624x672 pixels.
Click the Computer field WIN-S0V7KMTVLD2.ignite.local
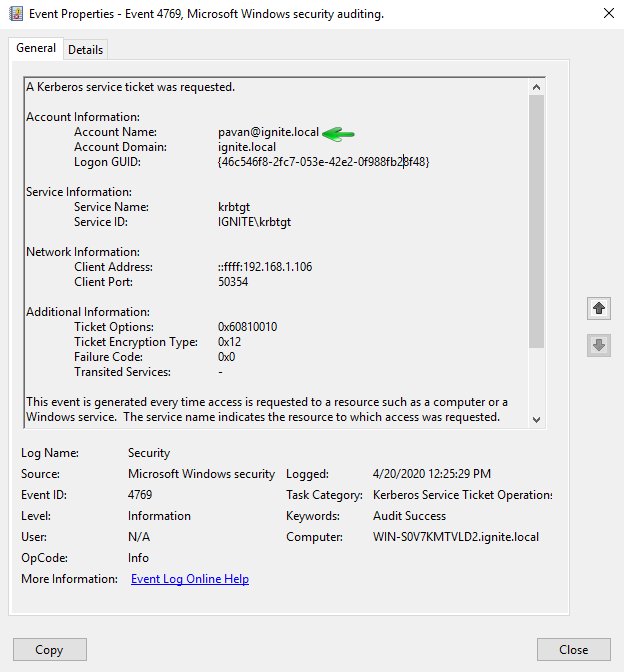455,537
